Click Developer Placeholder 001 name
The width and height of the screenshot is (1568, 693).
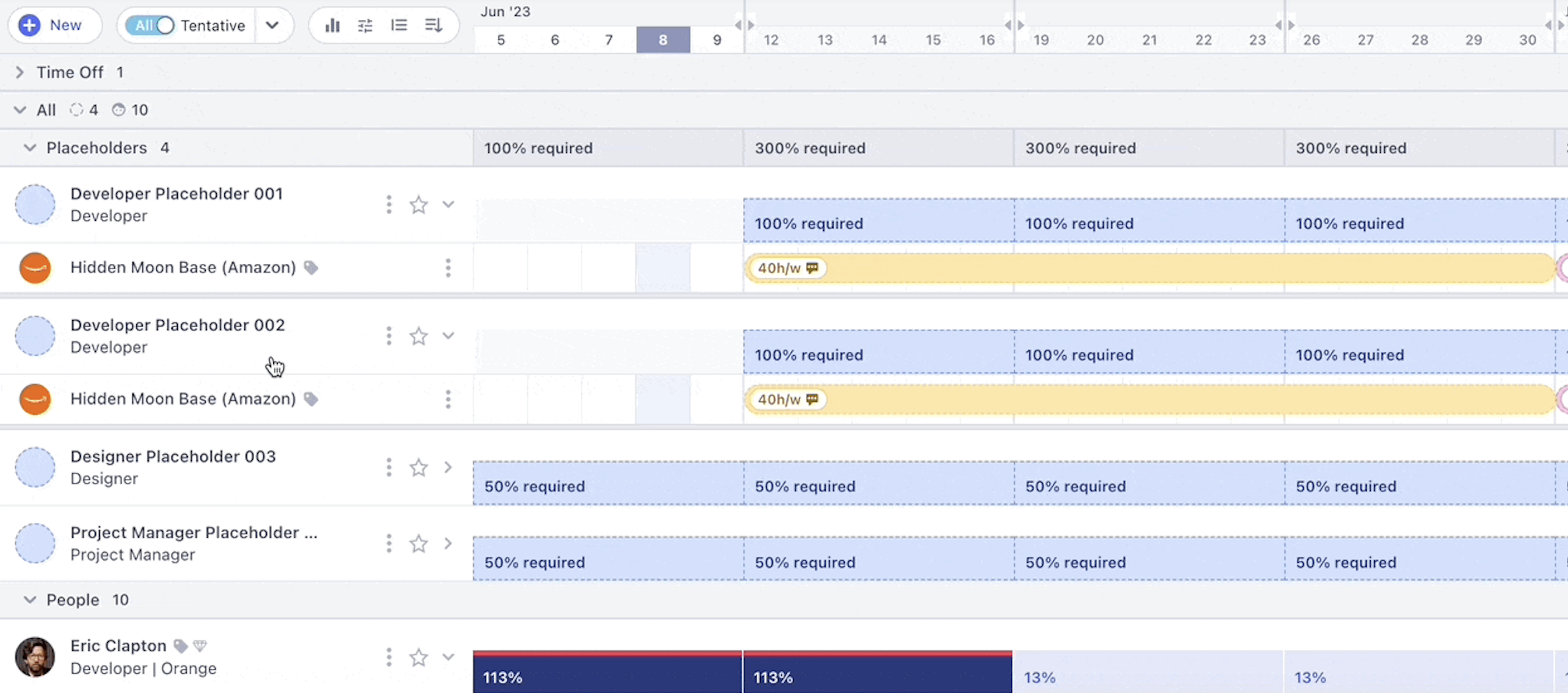(x=177, y=194)
